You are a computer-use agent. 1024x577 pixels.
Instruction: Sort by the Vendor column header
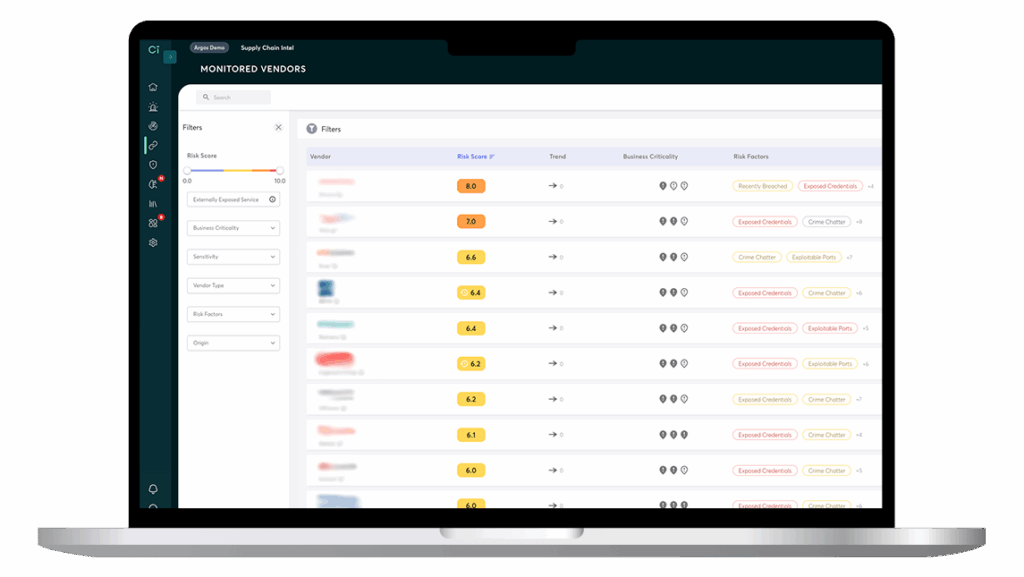click(320, 157)
